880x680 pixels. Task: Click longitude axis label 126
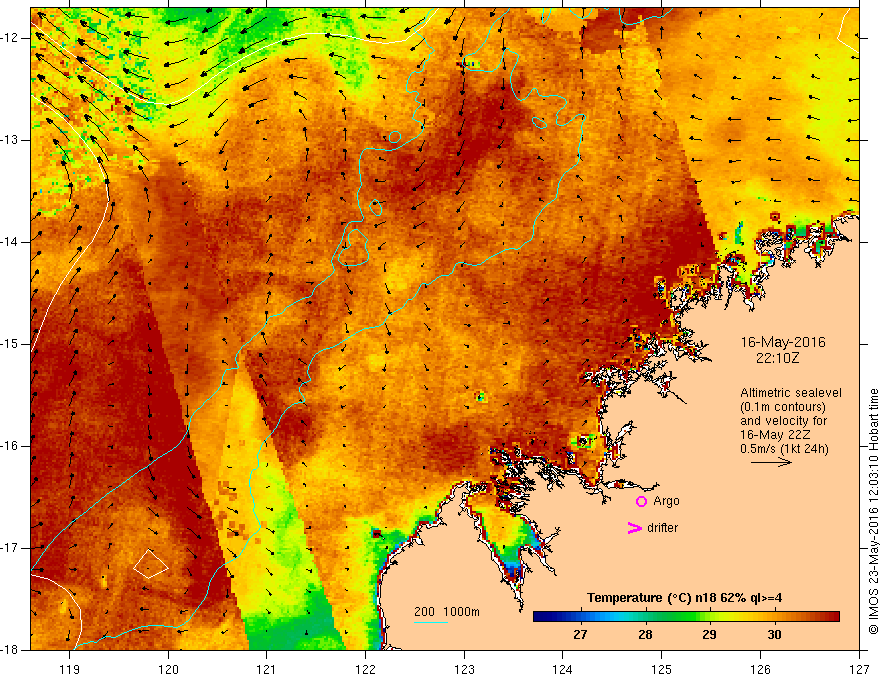click(760, 669)
